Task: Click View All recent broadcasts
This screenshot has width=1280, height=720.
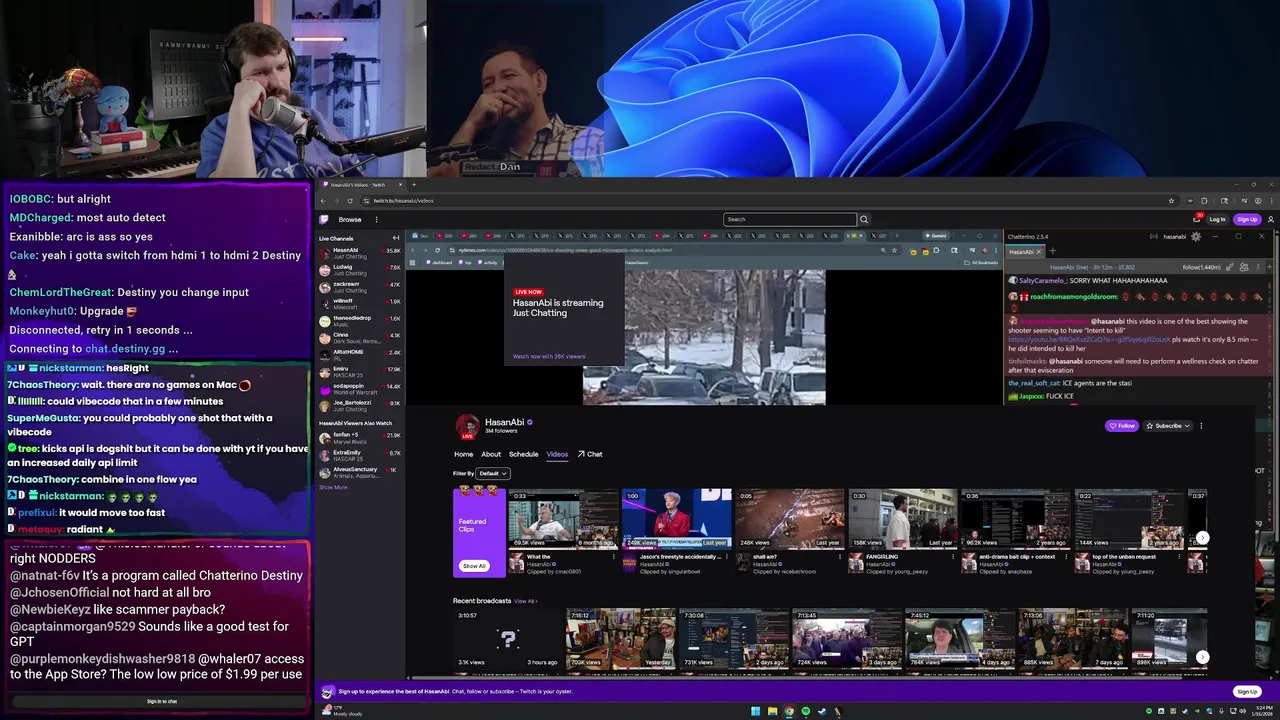Action: coord(525,601)
